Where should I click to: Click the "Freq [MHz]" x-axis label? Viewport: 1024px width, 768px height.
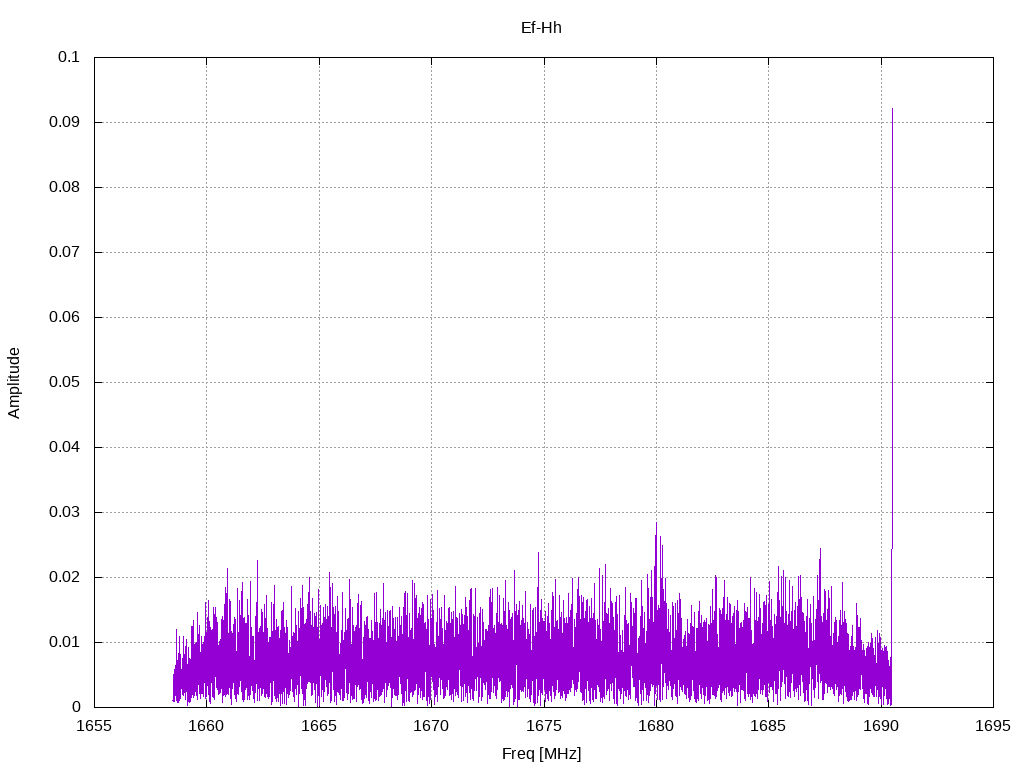[541, 754]
